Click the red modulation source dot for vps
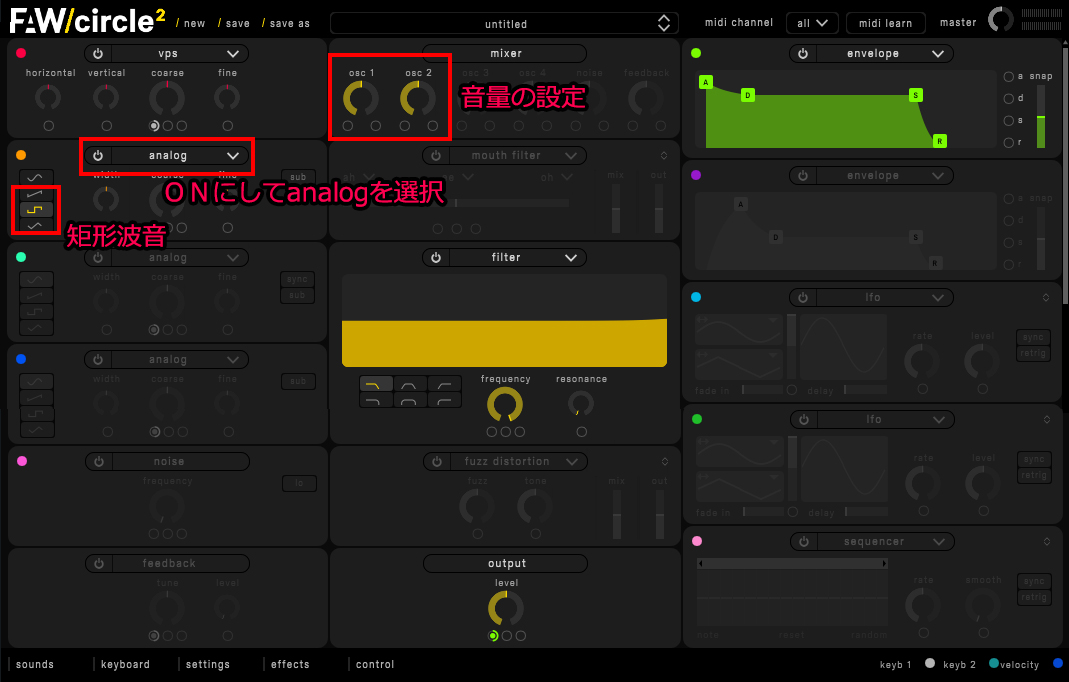Screen dimensions: 1069x682 pos(21,53)
